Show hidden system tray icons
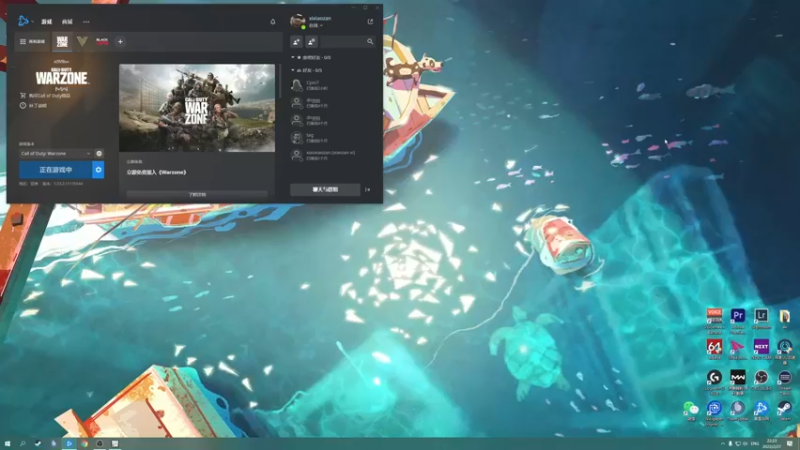 [x=722, y=444]
